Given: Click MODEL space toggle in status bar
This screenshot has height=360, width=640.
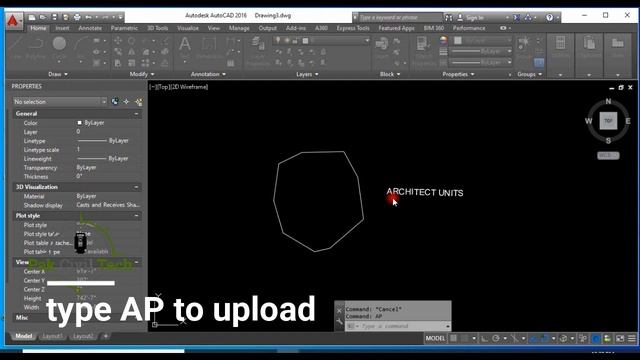Looking at the screenshot, I should coord(435,338).
